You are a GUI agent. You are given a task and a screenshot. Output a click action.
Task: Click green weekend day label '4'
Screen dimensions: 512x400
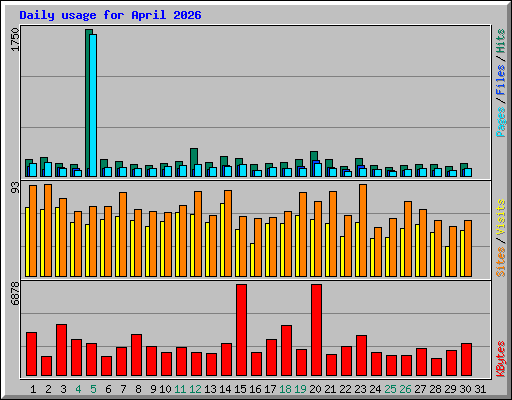[x=78, y=389]
